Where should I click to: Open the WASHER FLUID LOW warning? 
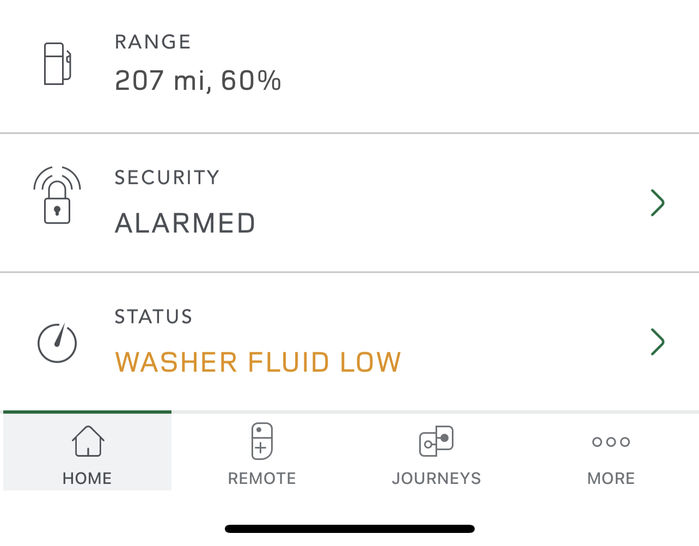(x=258, y=362)
